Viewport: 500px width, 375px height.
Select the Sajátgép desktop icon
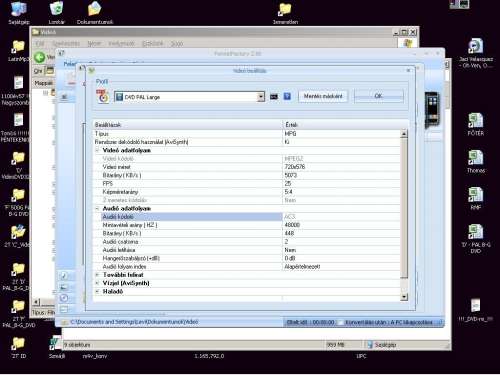click(19, 13)
